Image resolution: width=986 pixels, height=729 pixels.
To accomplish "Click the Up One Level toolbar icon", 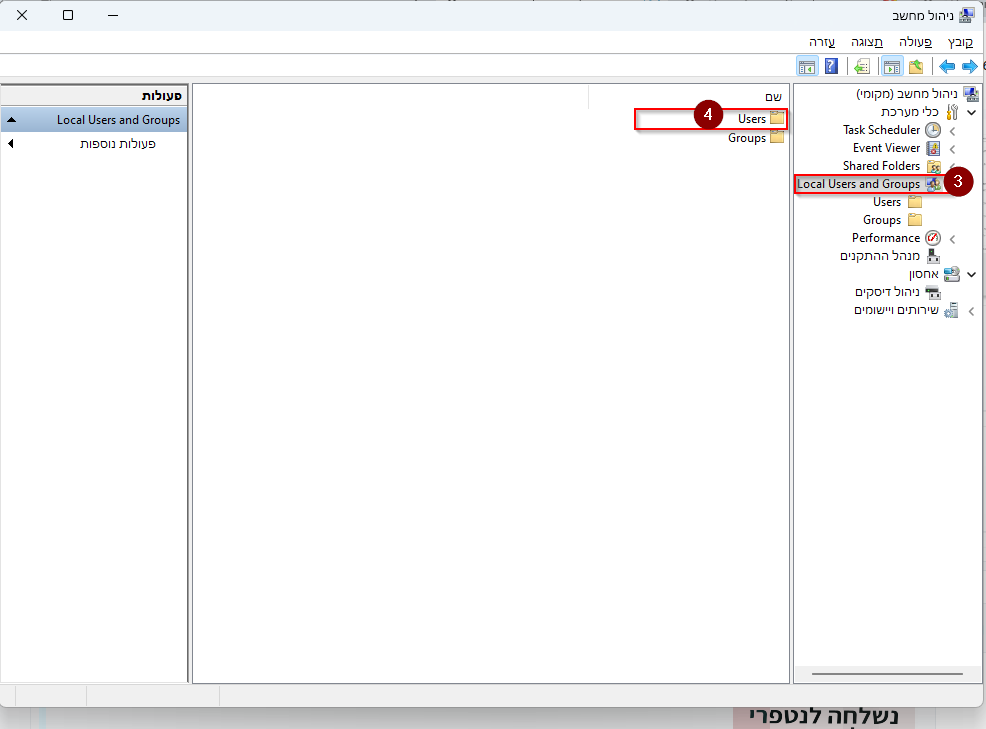I will click(x=915, y=67).
